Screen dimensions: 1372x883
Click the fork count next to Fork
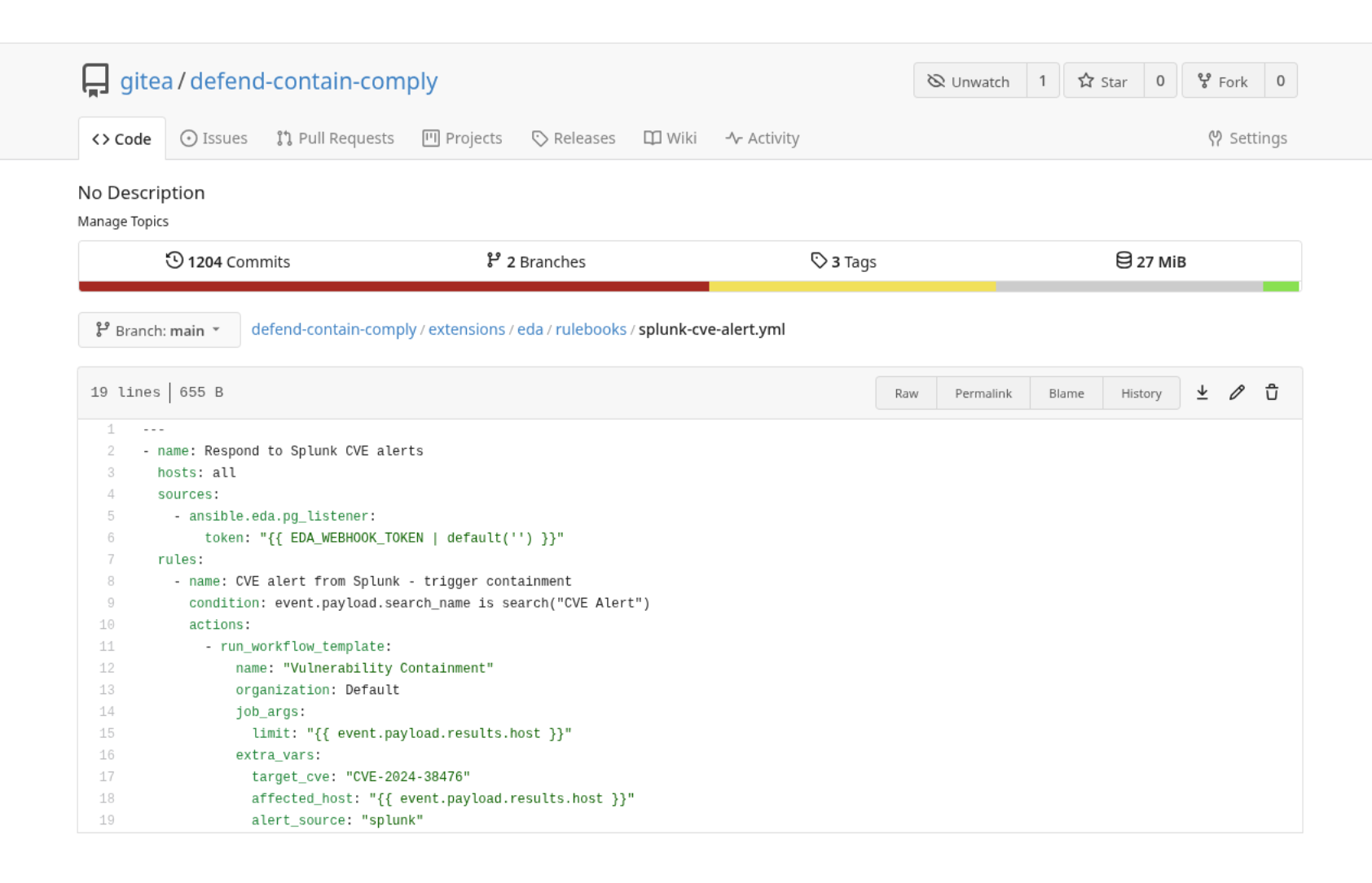point(1281,81)
